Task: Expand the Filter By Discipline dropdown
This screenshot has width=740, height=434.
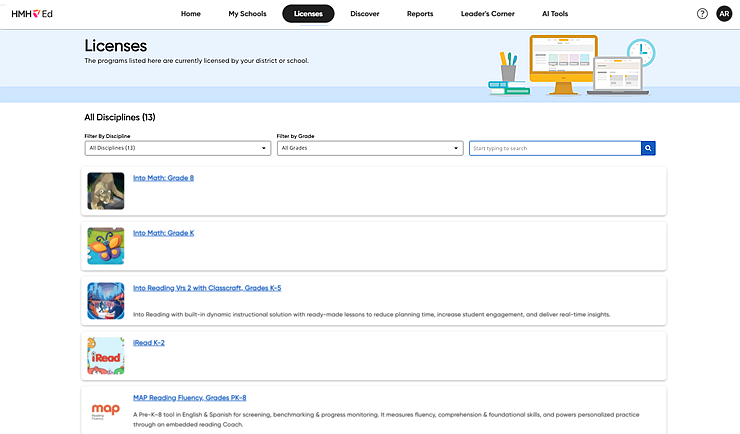Action: [x=177, y=148]
